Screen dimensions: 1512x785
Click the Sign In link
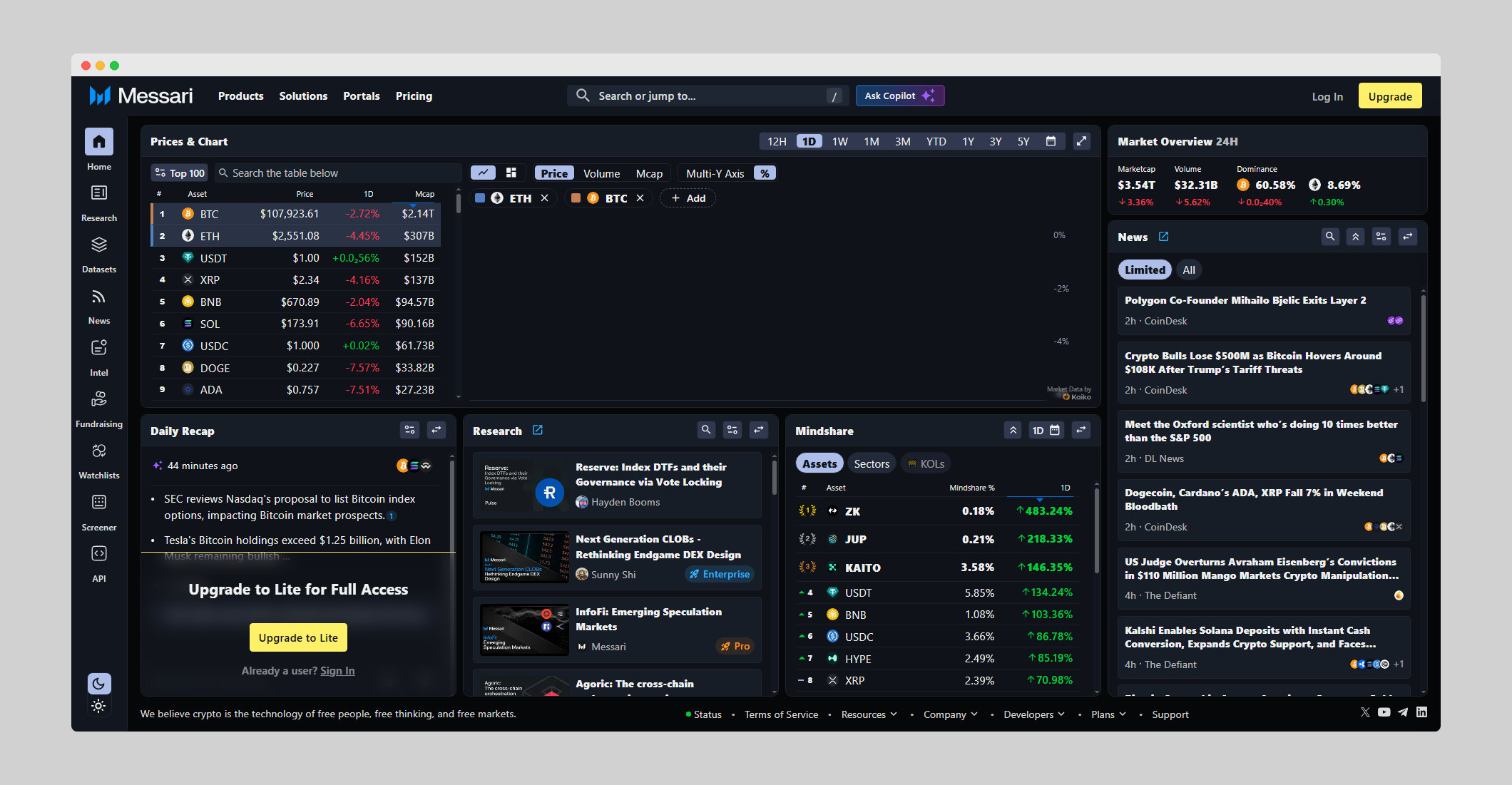[337, 671]
